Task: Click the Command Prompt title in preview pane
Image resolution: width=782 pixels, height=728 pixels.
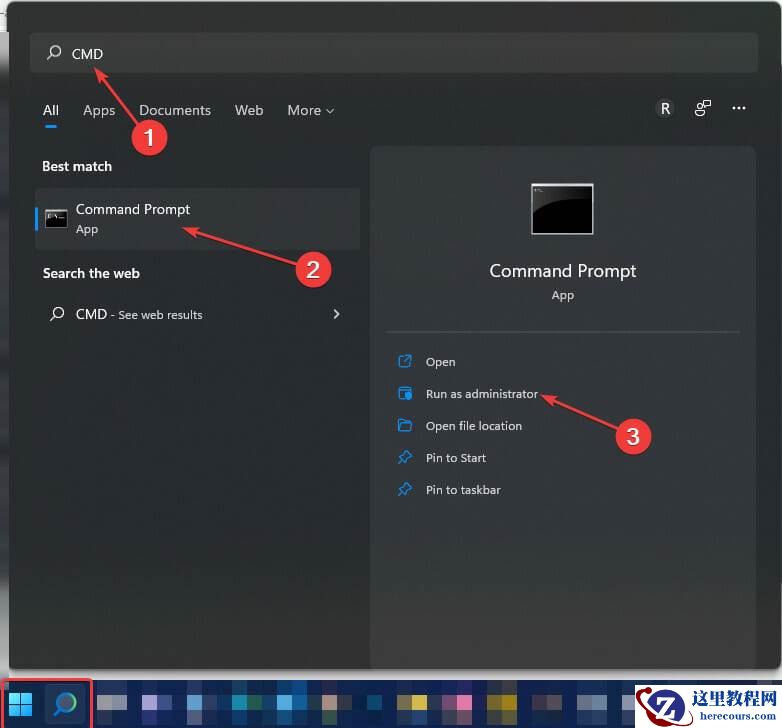Action: click(563, 271)
